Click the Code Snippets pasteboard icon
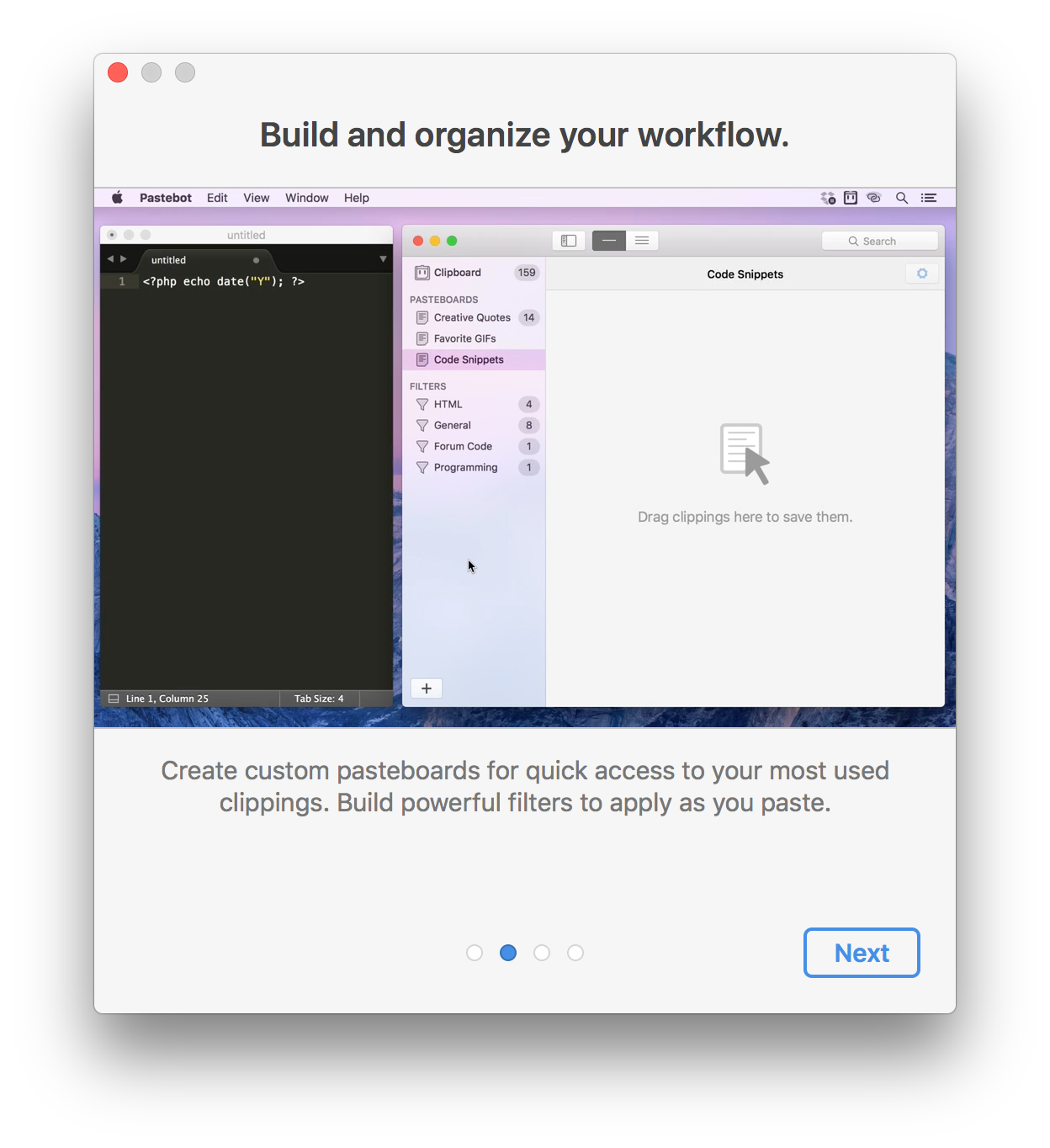Screen dimensions: 1050x1148 pyautogui.click(x=422, y=359)
